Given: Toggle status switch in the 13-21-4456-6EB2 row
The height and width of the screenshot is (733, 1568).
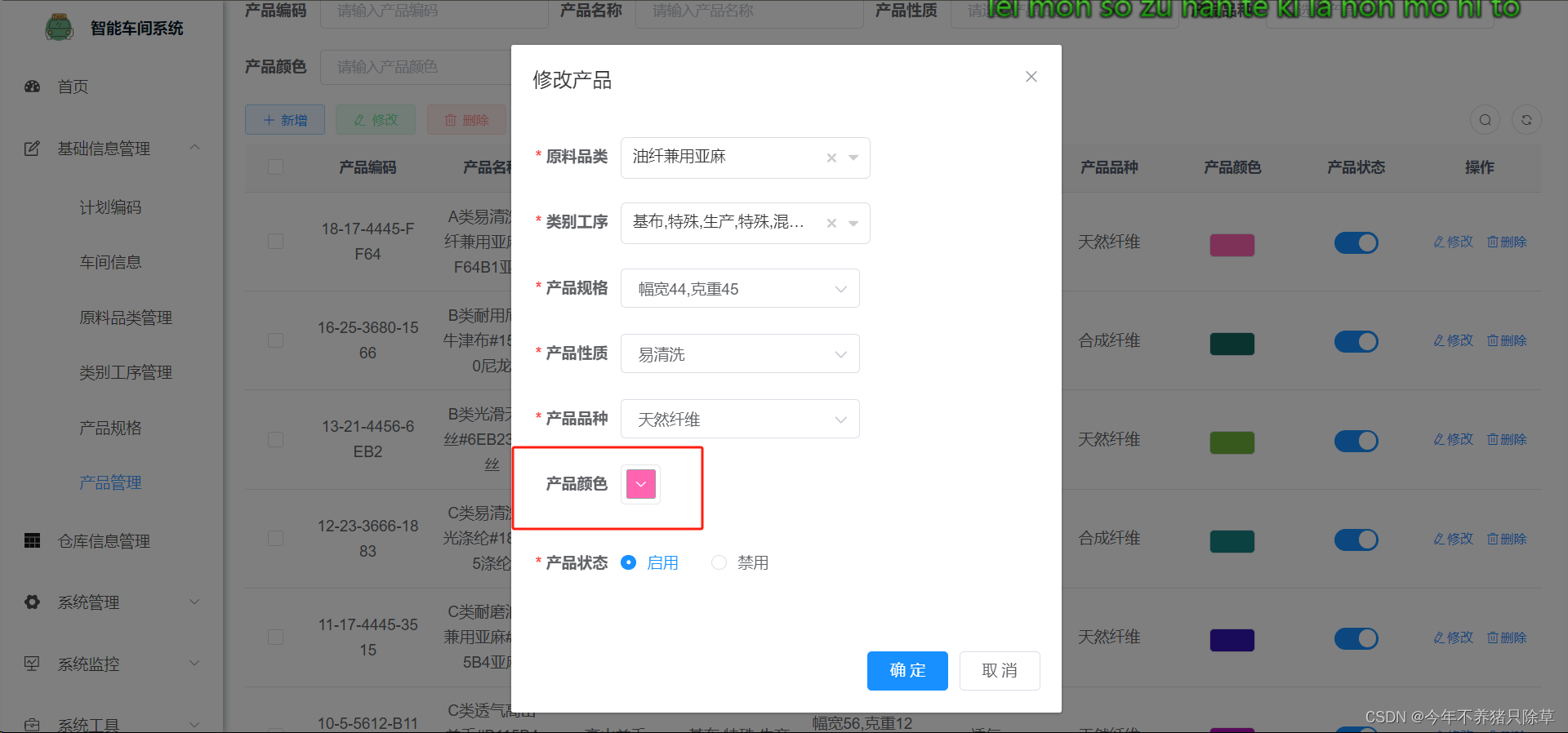Looking at the screenshot, I should [1356, 441].
